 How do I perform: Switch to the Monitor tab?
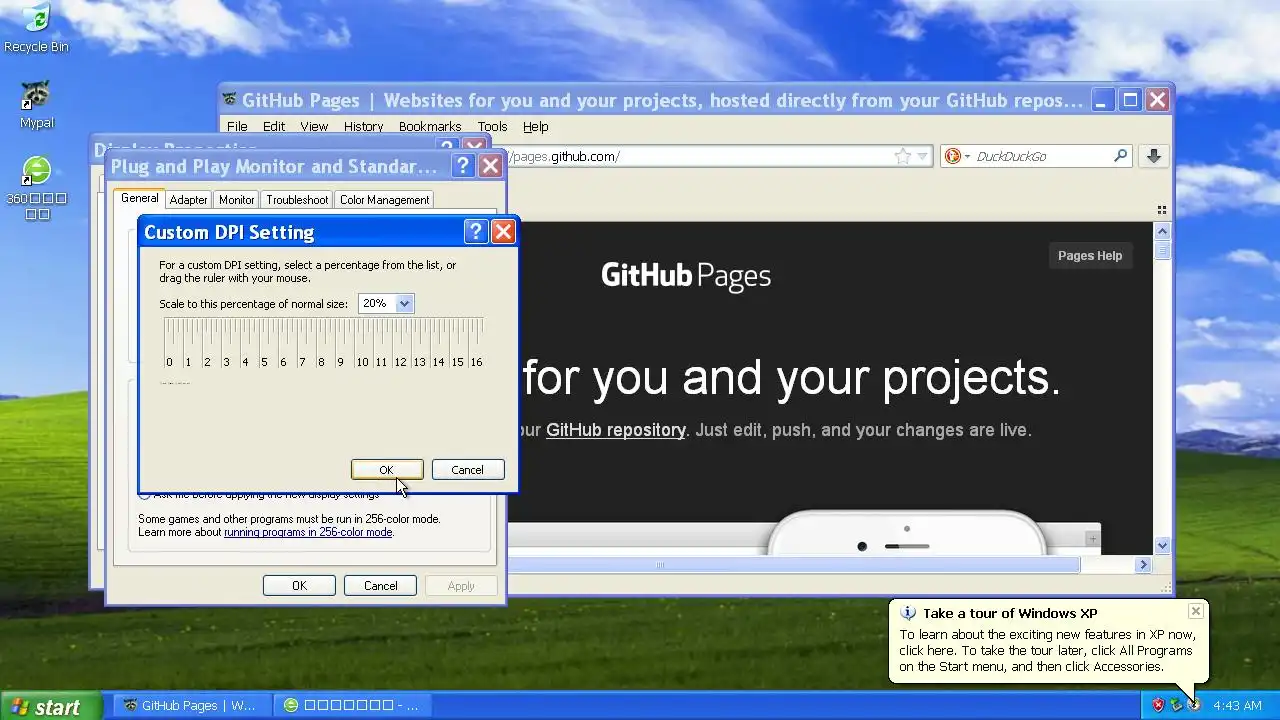point(236,200)
